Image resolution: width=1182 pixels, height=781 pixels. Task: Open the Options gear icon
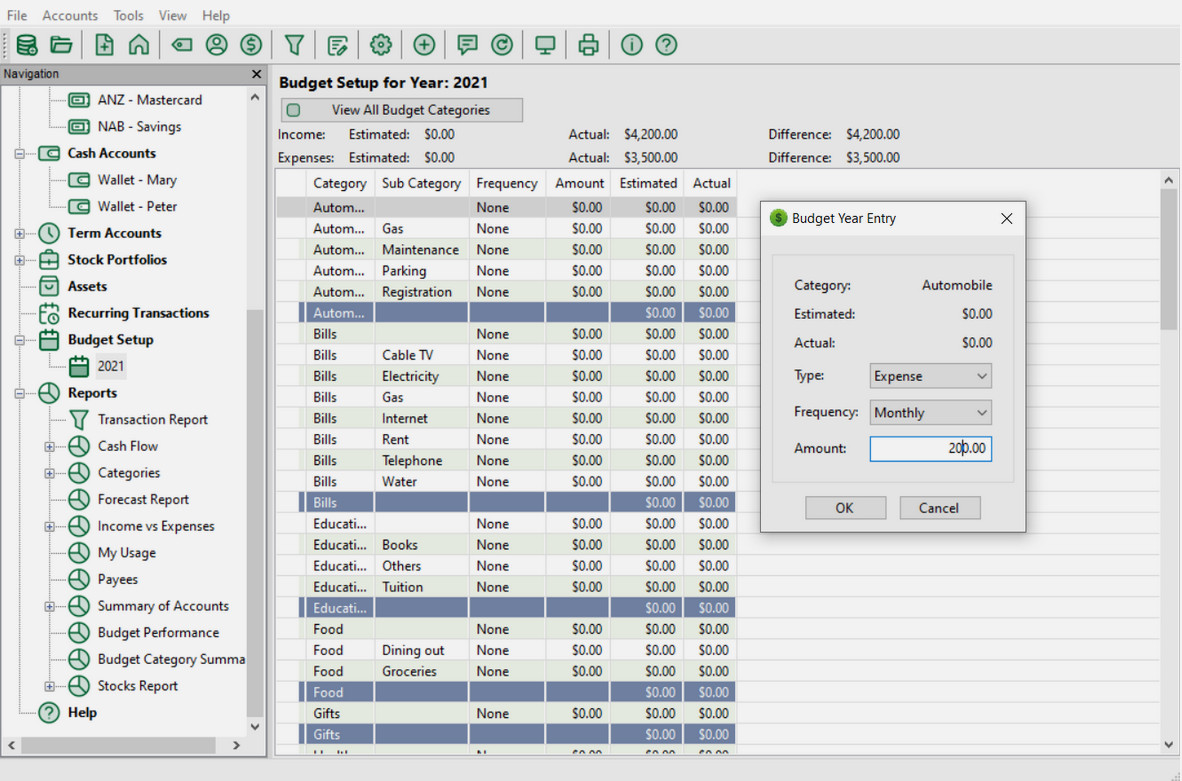(x=381, y=45)
